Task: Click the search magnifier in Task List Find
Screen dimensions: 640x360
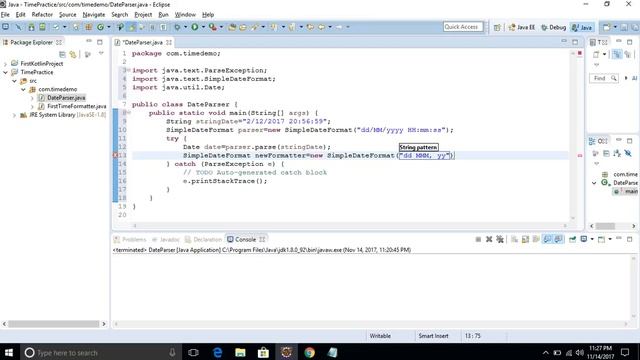Action: [613, 78]
